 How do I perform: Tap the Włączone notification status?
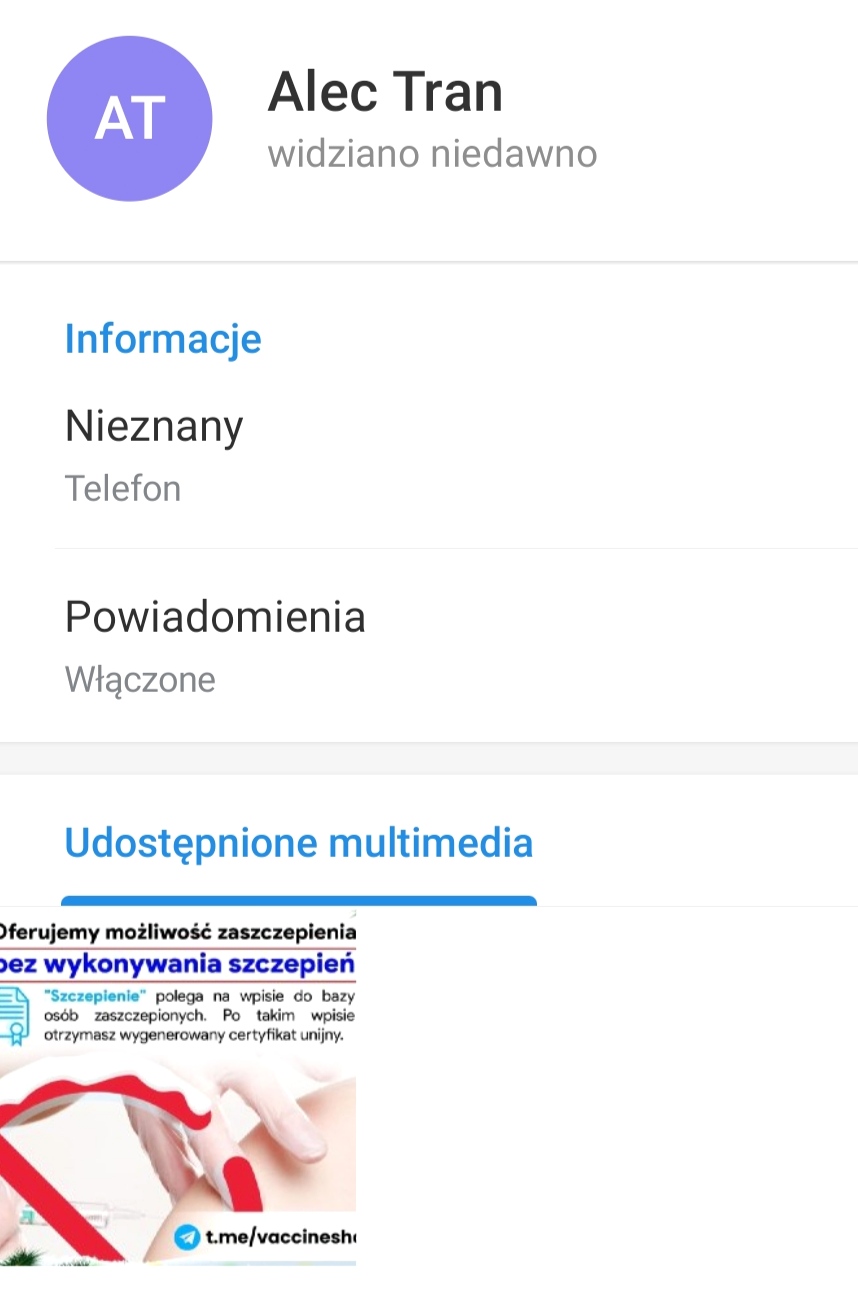pyautogui.click(x=140, y=680)
